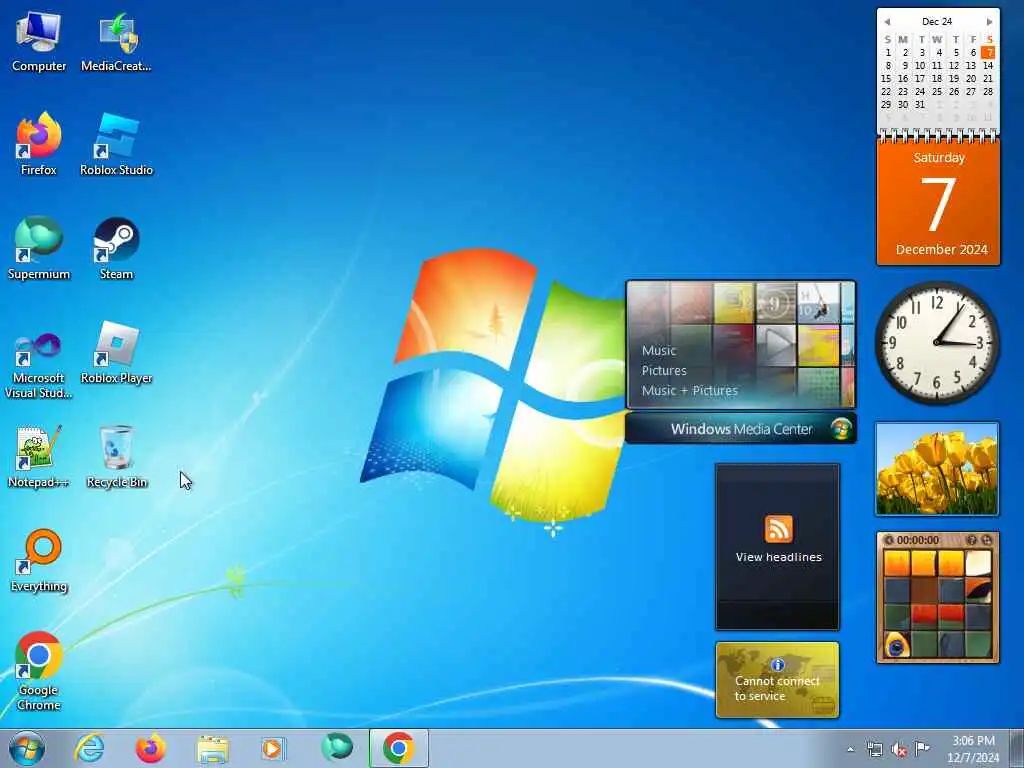Go to next month in calendar gadget
The width and height of the screenshot is (1024, 768).
coord(989,22)
